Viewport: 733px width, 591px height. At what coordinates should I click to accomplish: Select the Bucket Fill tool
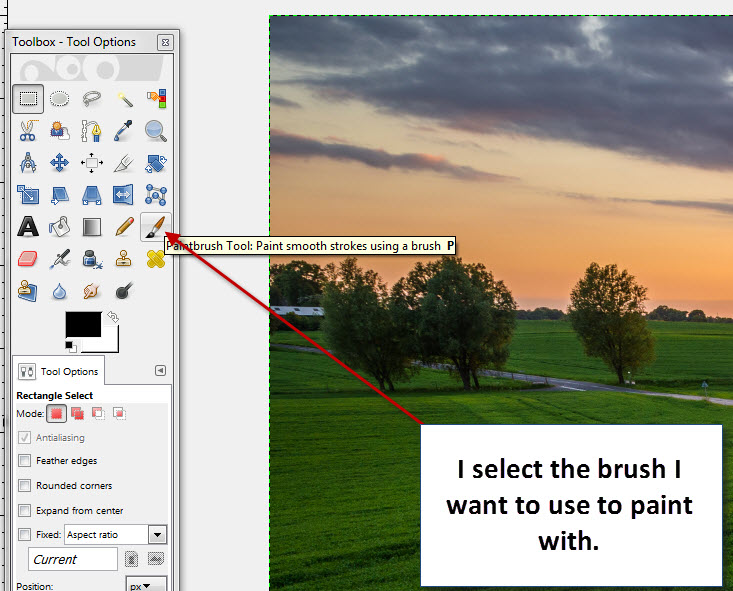(x=59, y=227)
